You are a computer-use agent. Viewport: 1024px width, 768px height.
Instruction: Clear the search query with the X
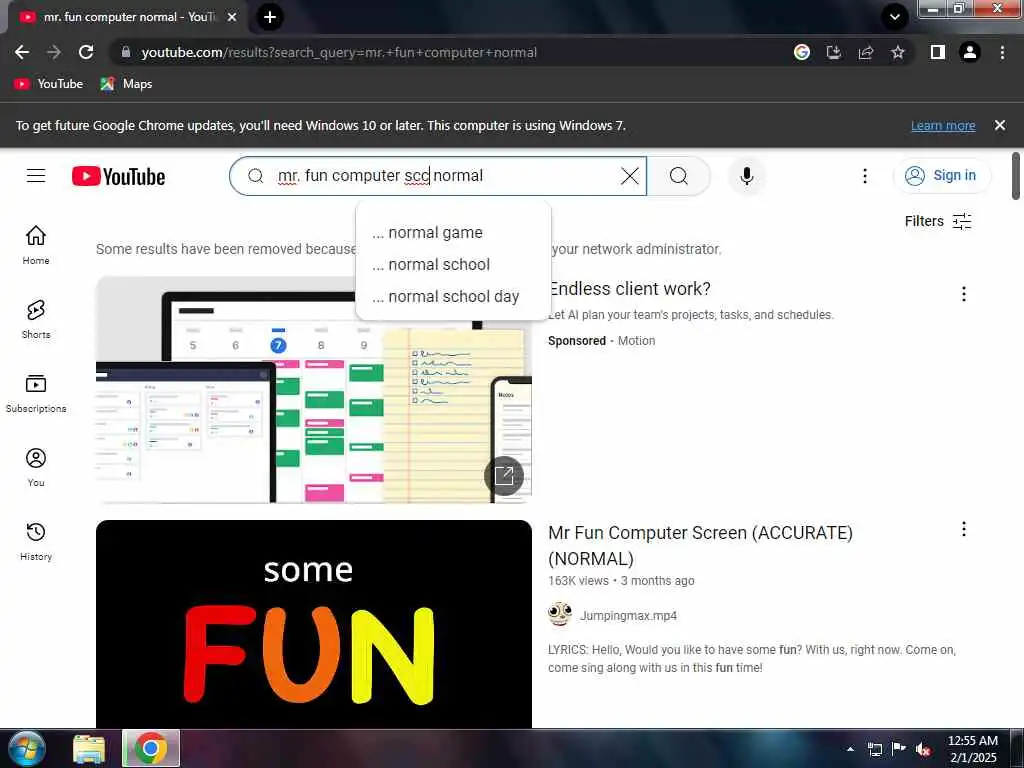pos(630,176)
